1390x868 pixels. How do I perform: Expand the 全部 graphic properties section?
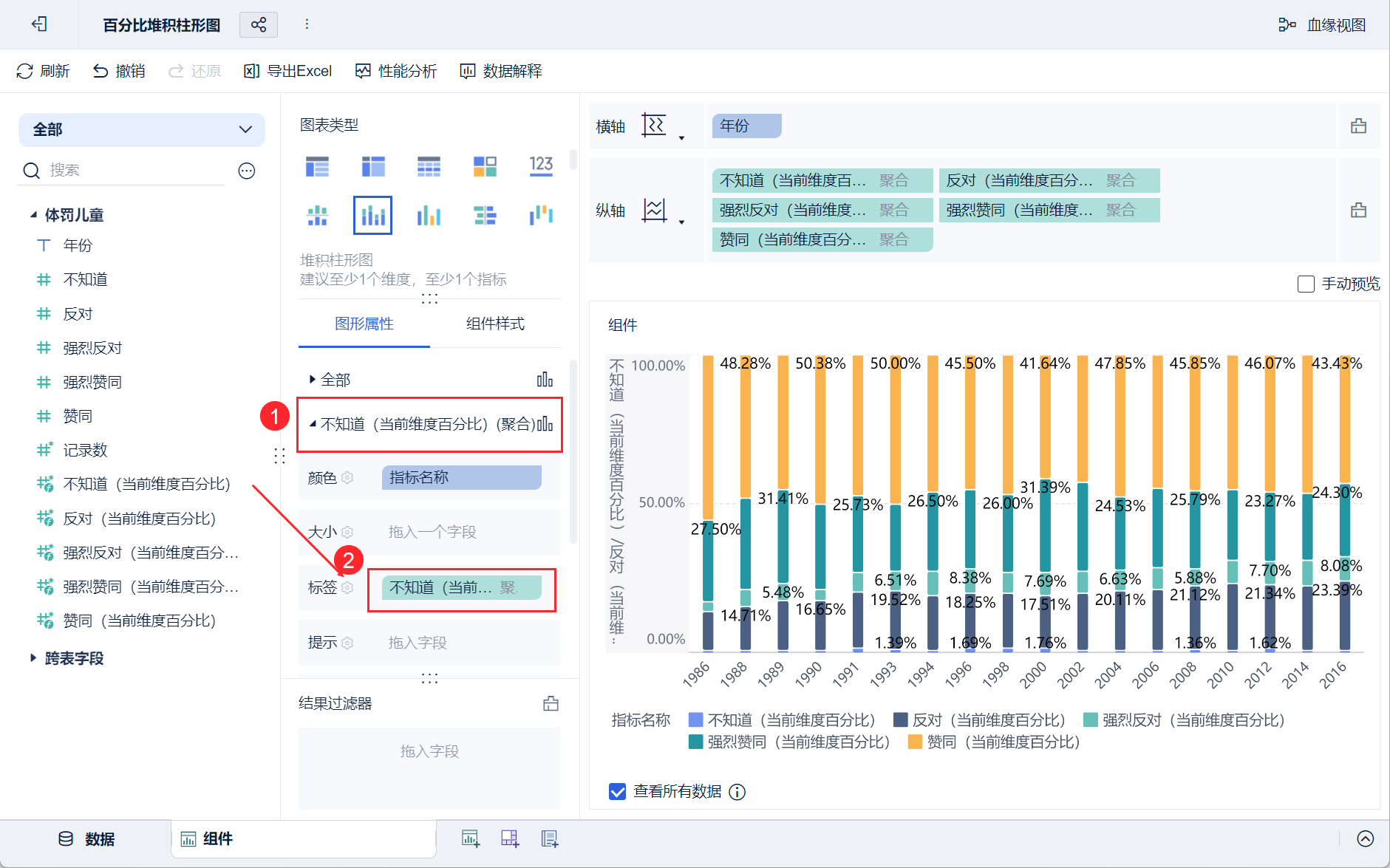312,380
